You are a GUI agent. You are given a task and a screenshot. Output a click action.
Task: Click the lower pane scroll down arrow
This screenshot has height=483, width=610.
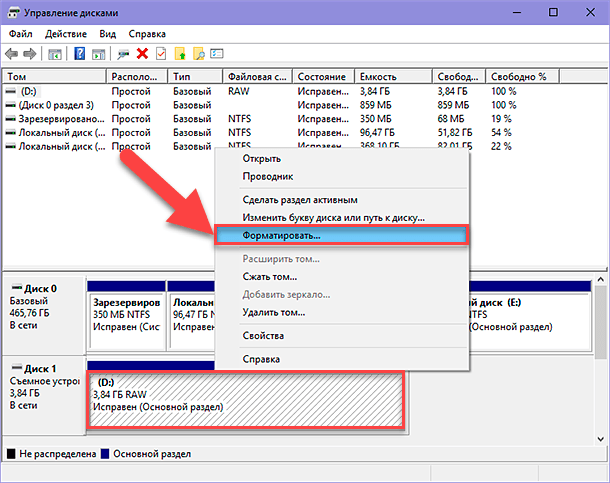point(600,439)
